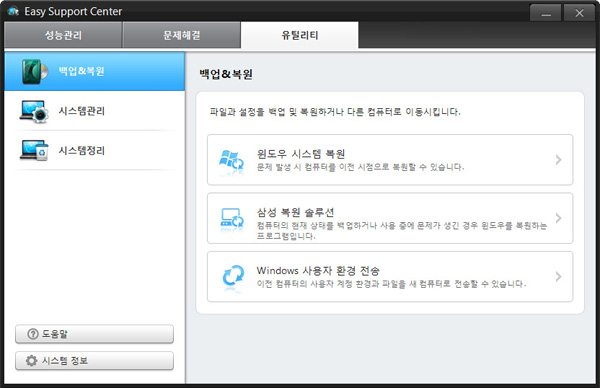Viewport: 600px width, 388px height.
Task: Click the 백업&복원 disc book icon
Action: coord(34,72)
